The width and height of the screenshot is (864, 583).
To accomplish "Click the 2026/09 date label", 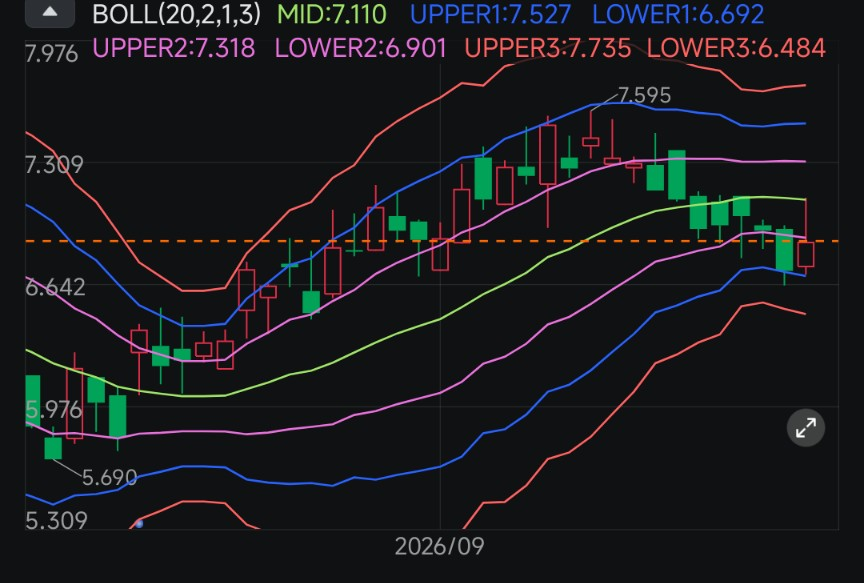I will [440, 547].
